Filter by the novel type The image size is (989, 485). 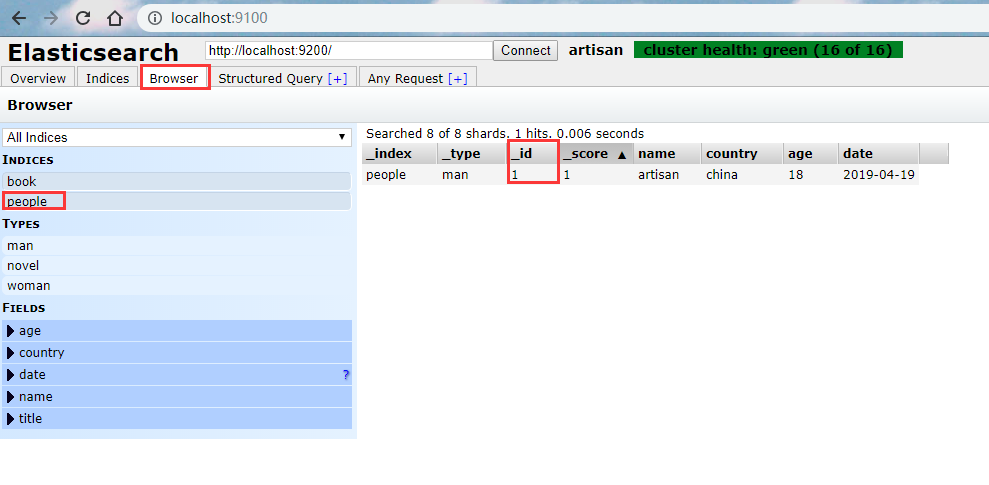(x=177, y=266)
